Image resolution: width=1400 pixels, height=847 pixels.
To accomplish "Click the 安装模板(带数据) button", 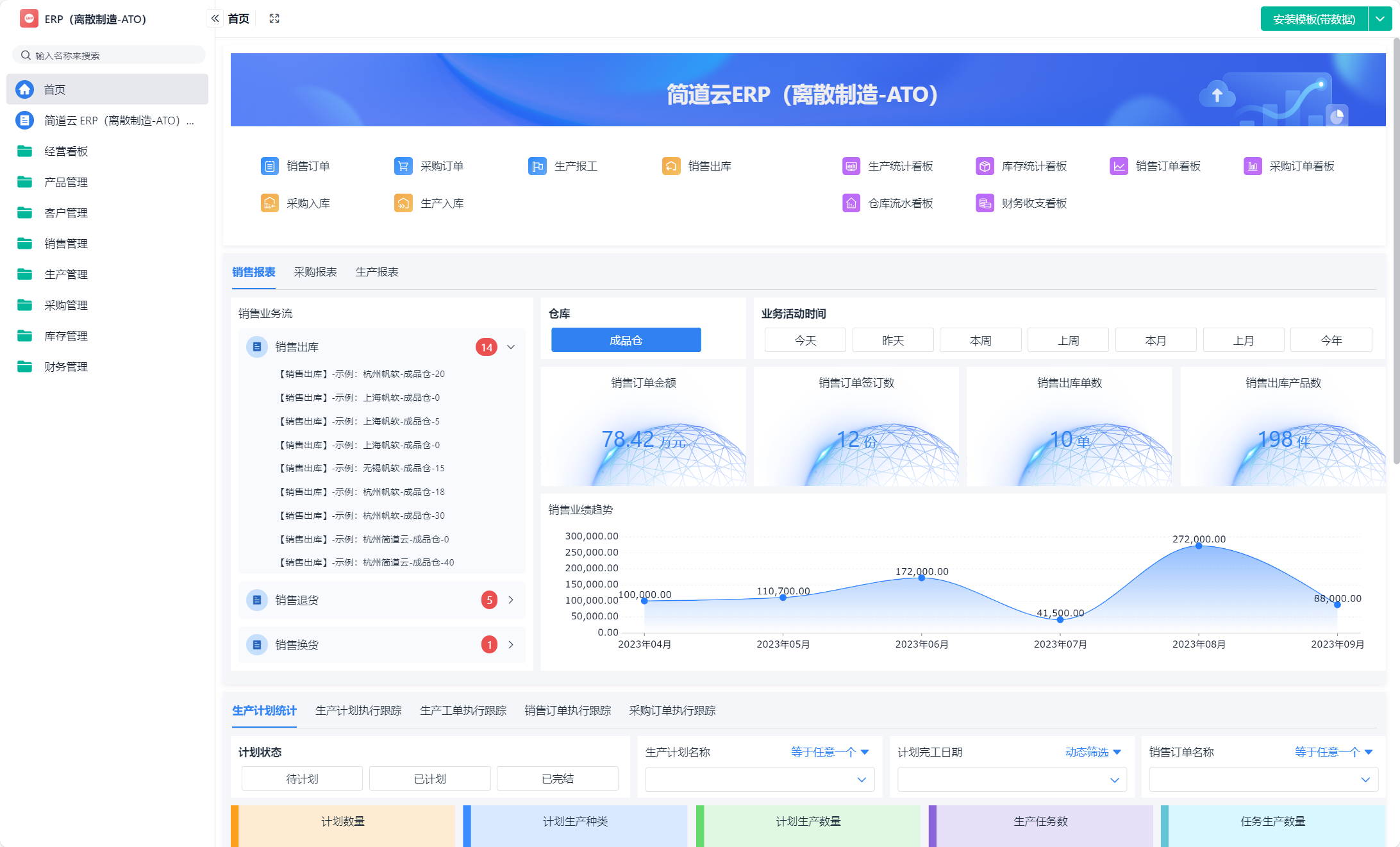I will pos(1313,19).
